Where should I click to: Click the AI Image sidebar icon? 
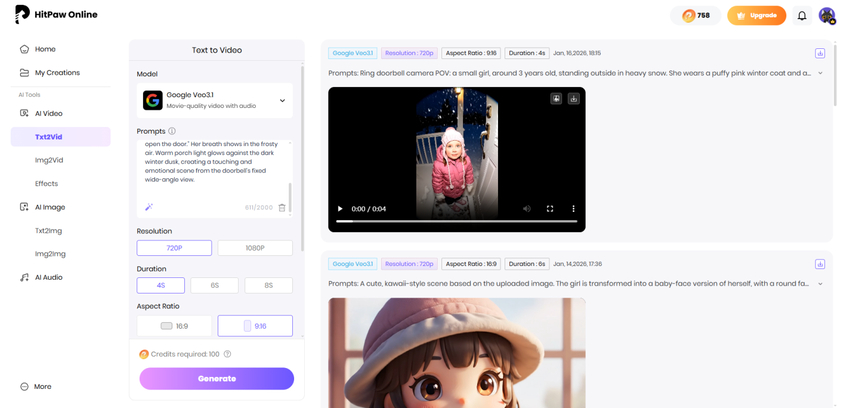point(24,207)
